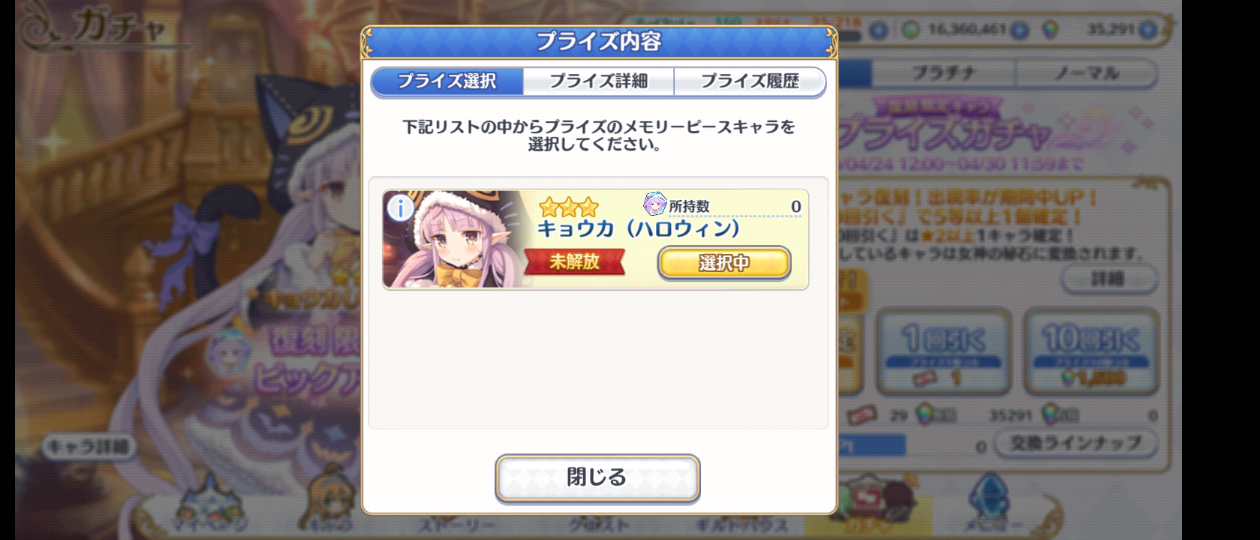Click plus icon next to jewel count 35,291
This screenshot has height=540, width=1260.
[1146, 30]
